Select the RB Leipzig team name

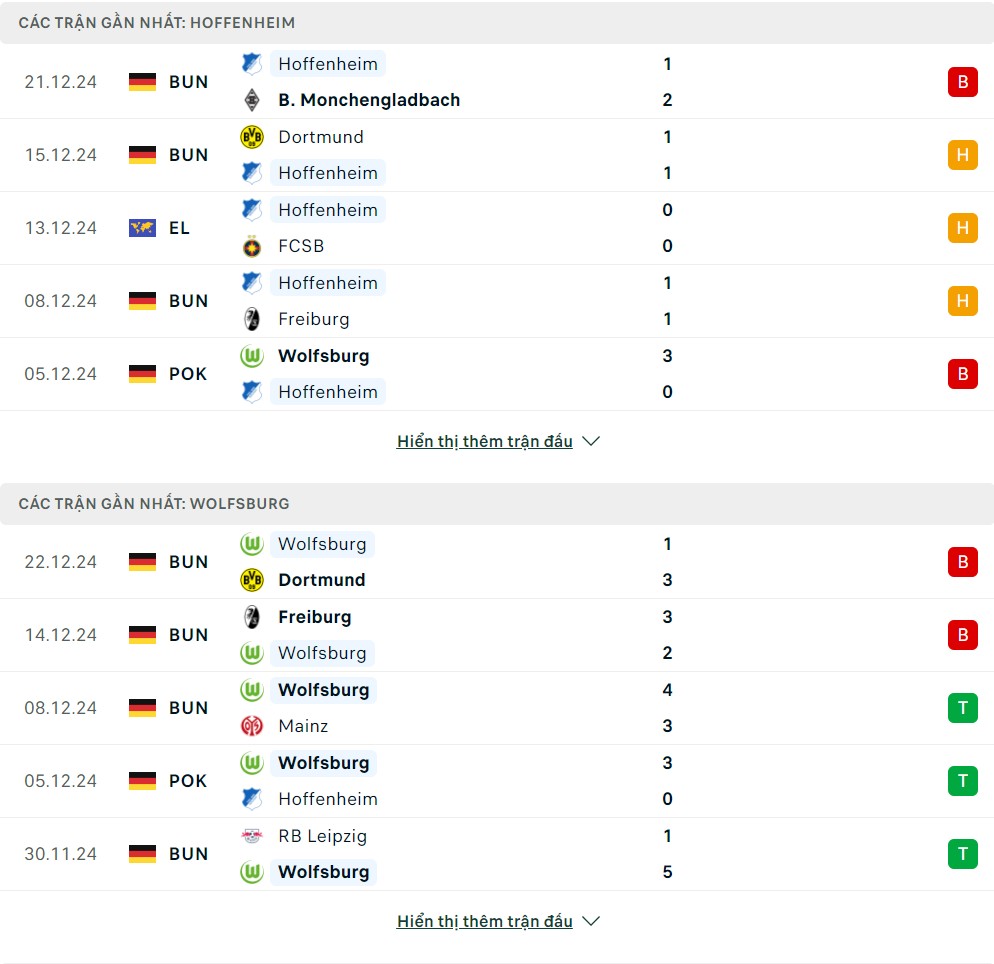point(323,836)
